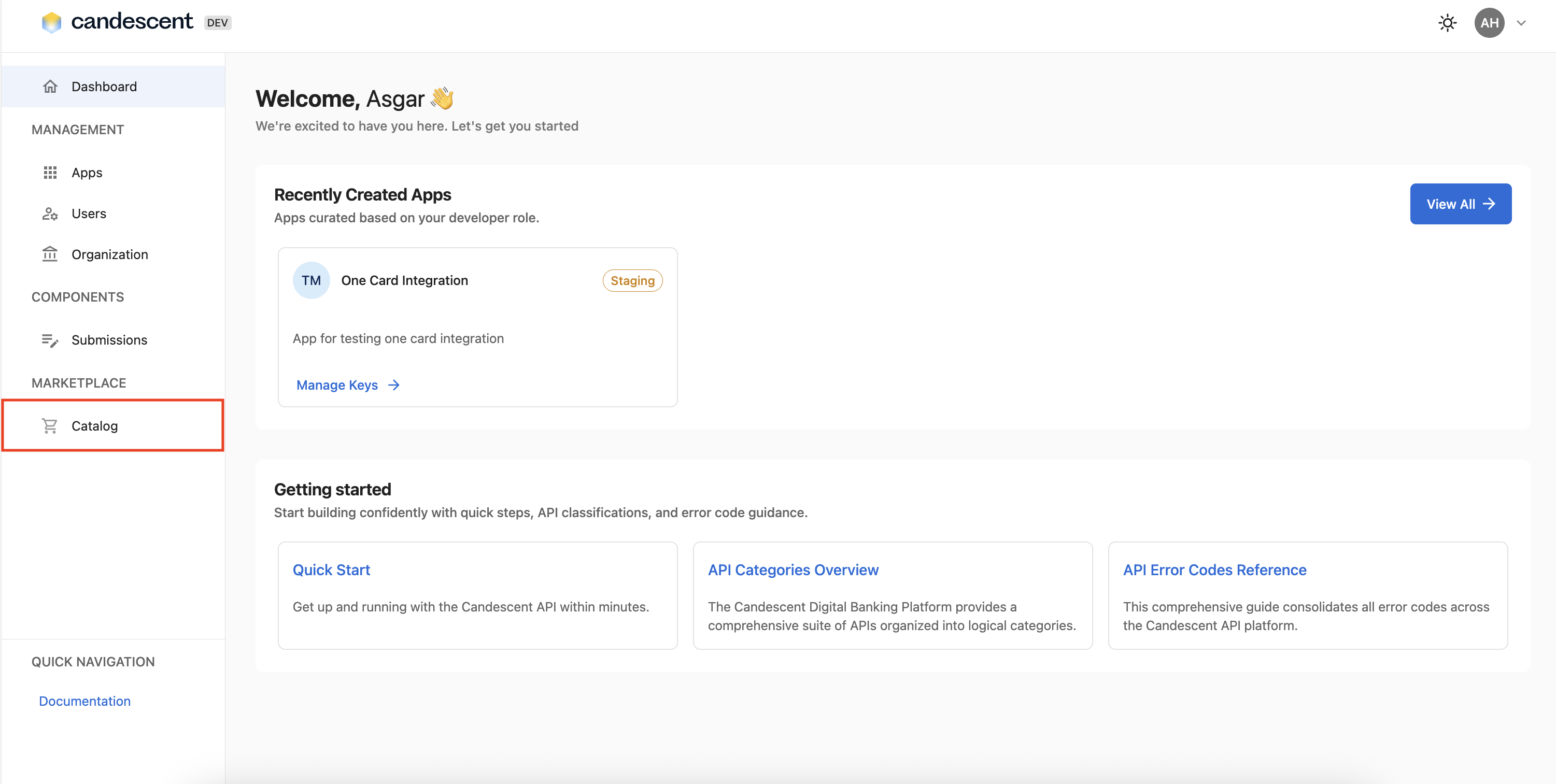Select the Submissions icon

coord(51,340)
